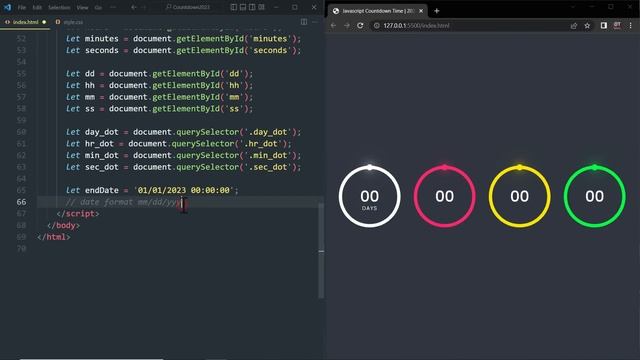640x360 pixels.
Task: Minimize the VS Code window
Action: pyautogui.click(x=276, y=7)
